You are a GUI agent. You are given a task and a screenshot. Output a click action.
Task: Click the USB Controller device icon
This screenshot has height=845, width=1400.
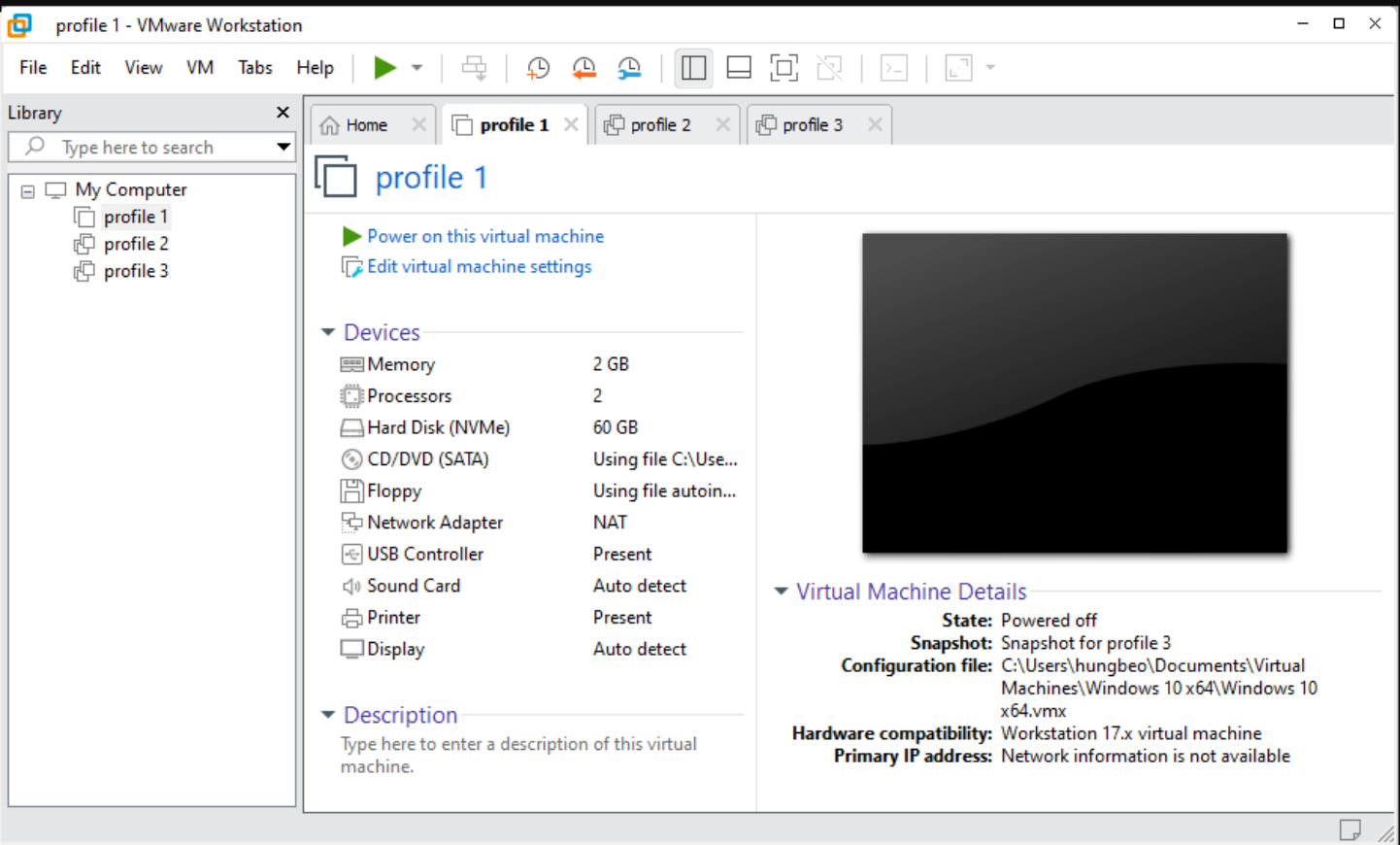(x=351, y=555)
